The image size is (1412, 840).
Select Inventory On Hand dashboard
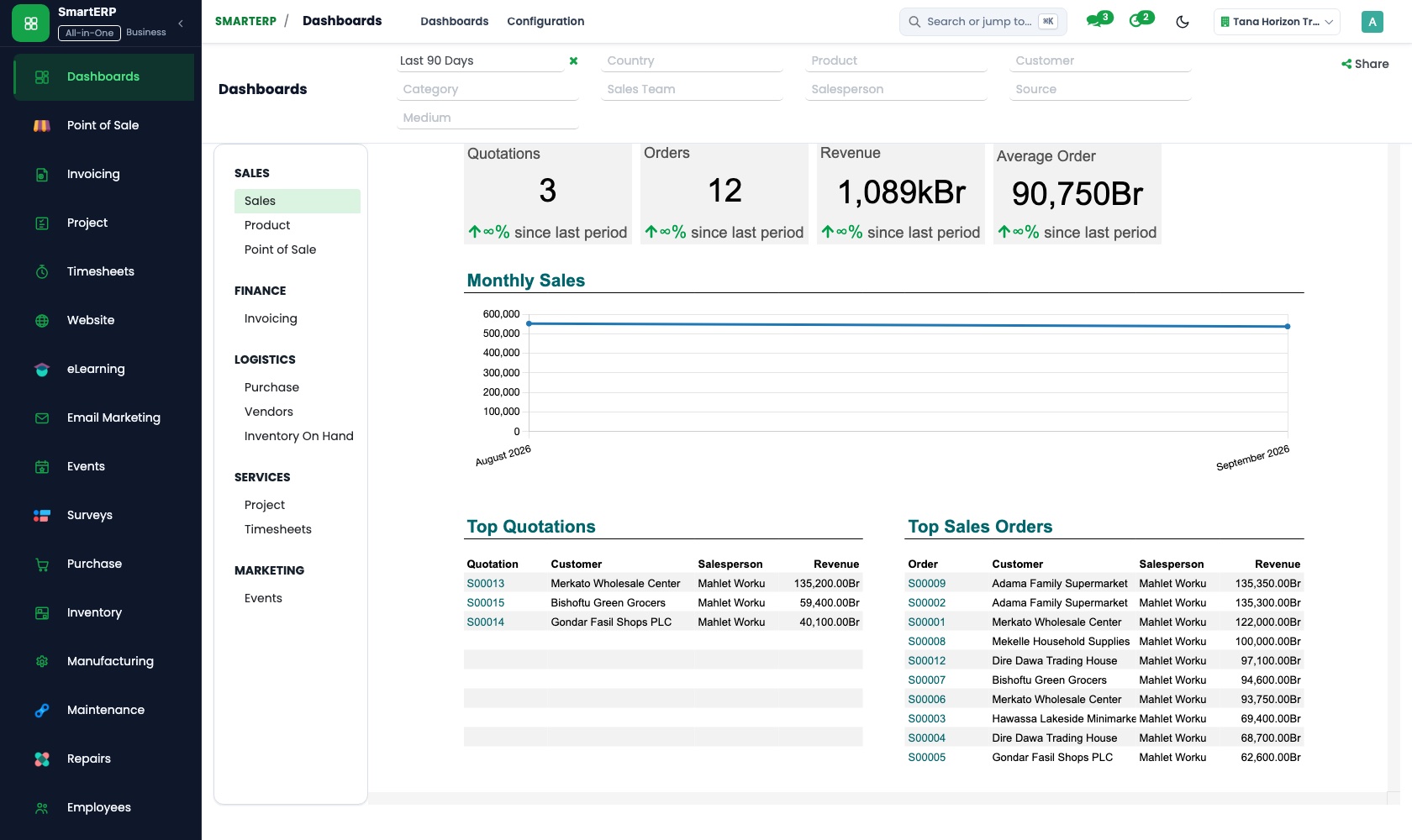(x=298, y=436)
